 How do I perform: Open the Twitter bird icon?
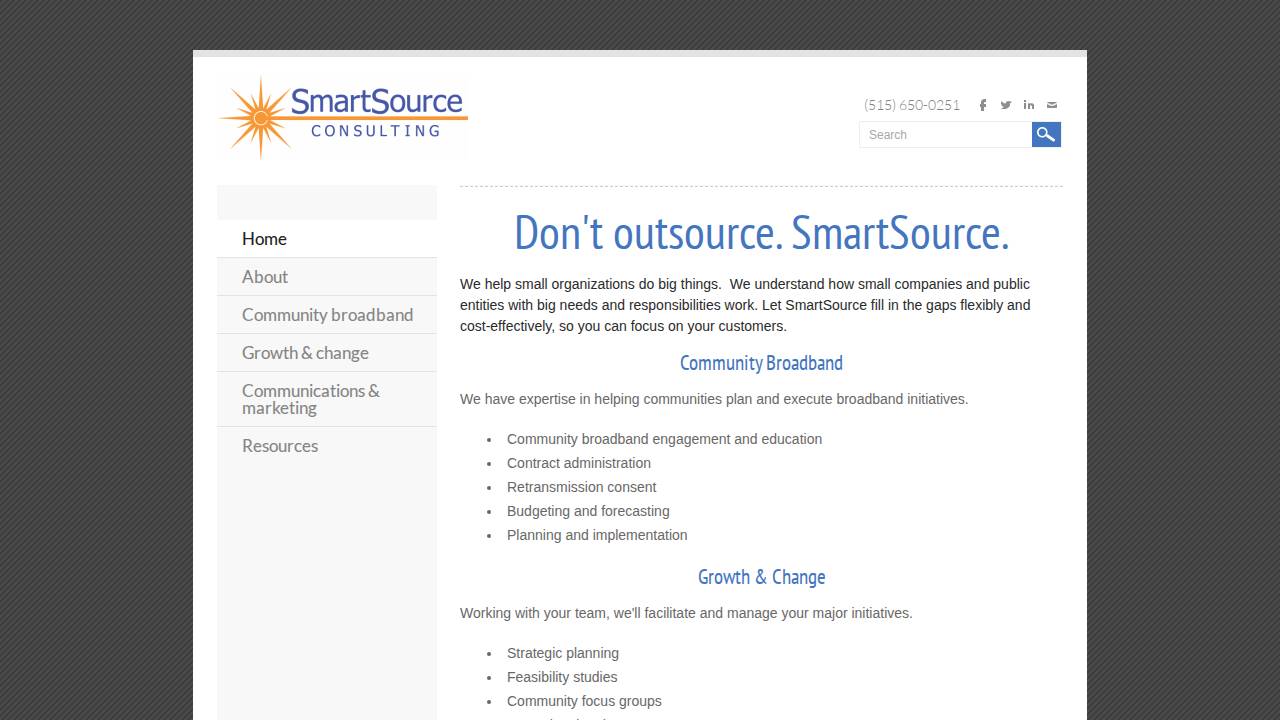tap(1006, 105)
